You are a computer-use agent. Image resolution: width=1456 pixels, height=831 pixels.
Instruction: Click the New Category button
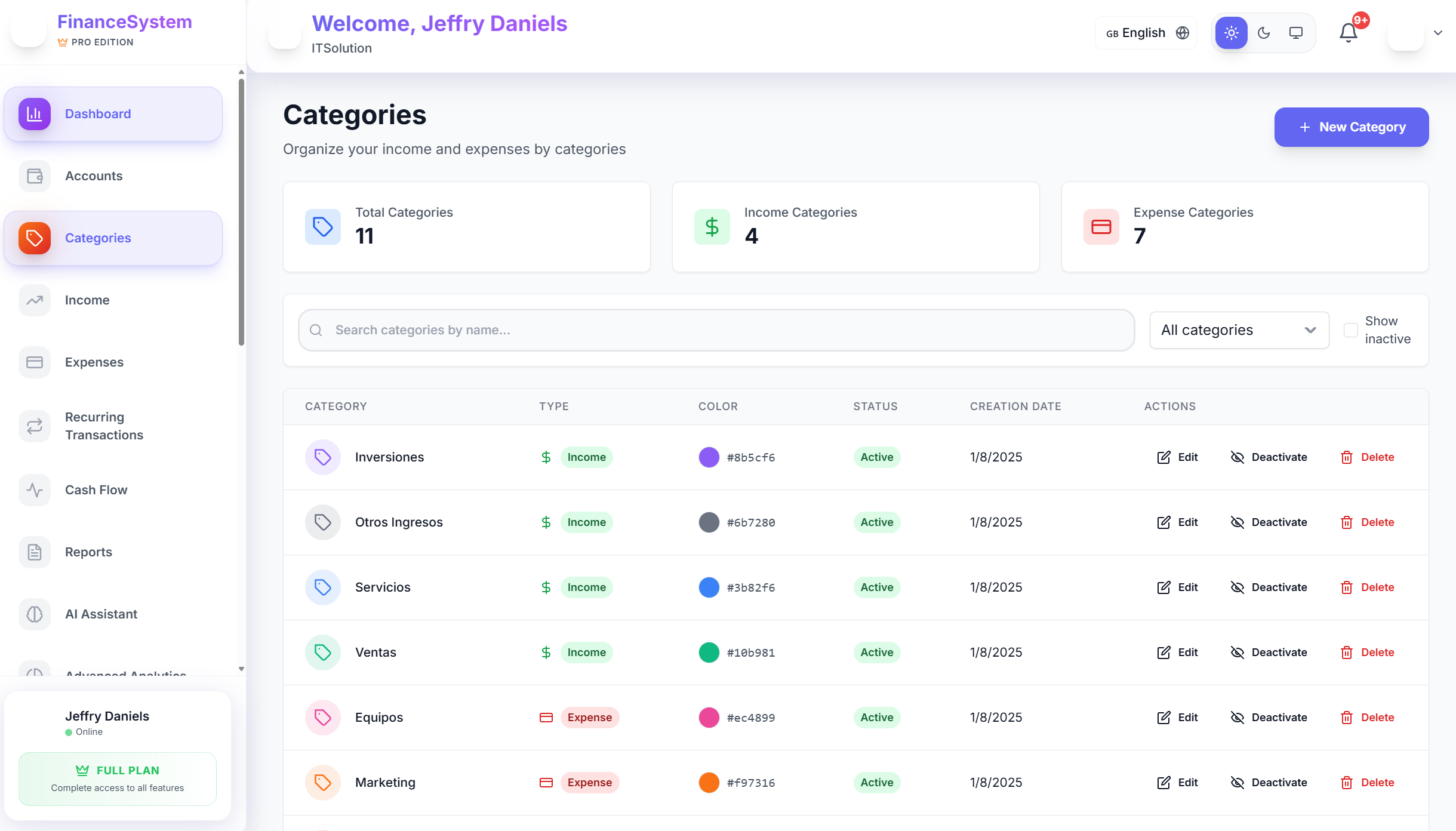[1352, 127]
